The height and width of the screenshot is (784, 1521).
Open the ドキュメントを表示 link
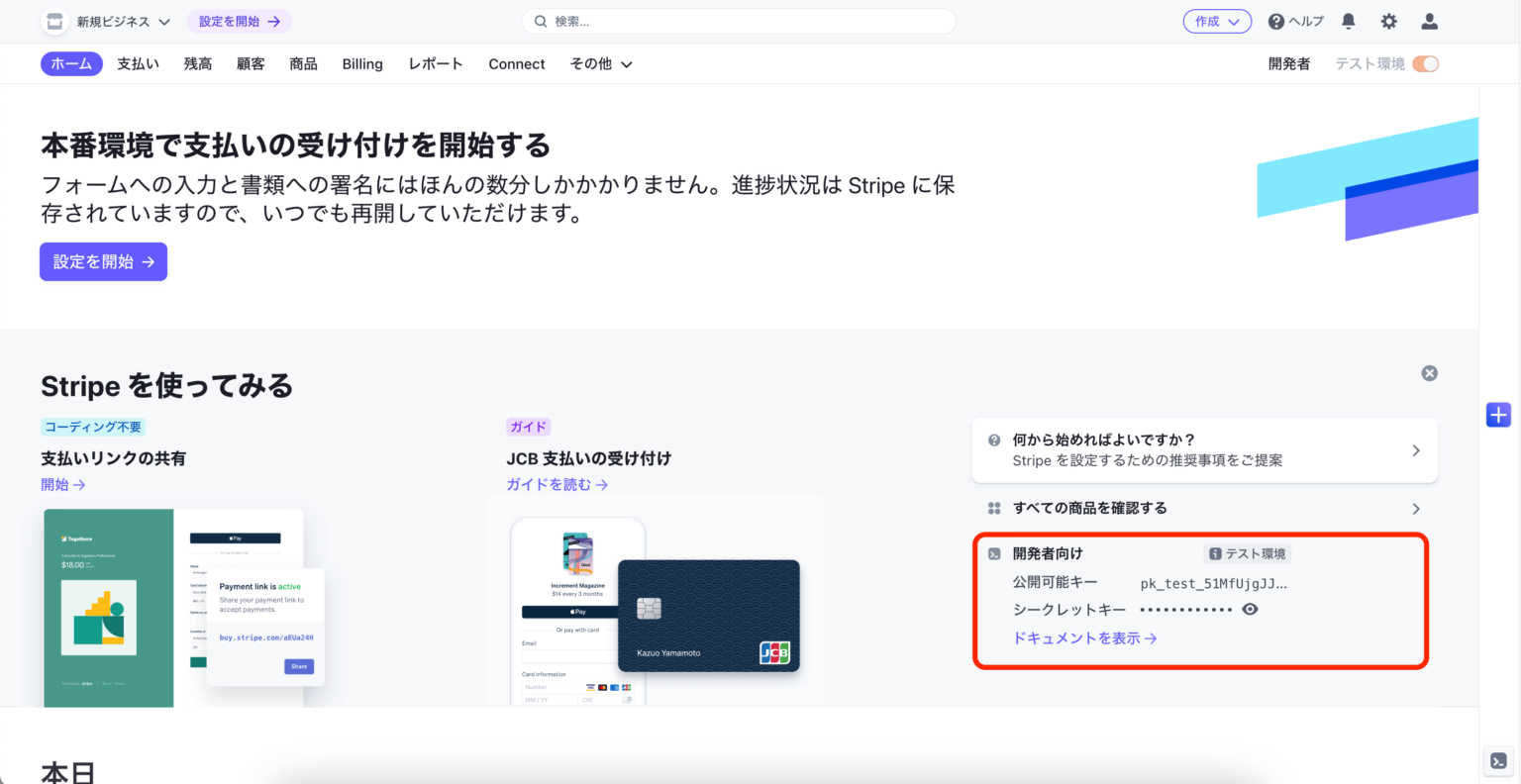tap(1084, 638)
